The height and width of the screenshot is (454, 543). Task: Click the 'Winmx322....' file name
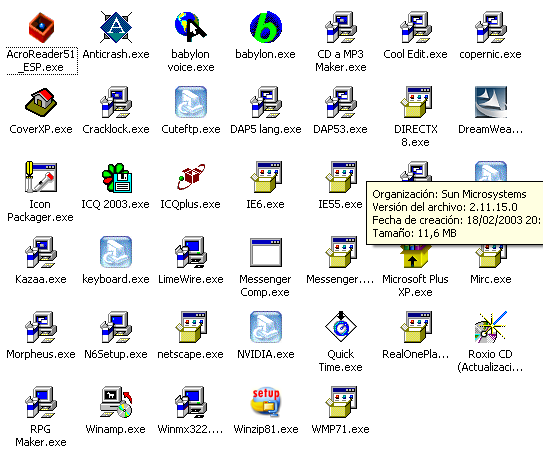point(190,429)
